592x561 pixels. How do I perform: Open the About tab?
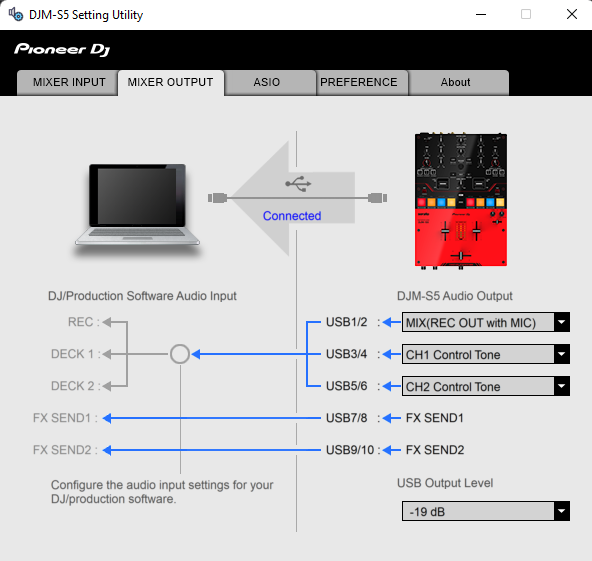pyautogui.click(x=458, y=82)
